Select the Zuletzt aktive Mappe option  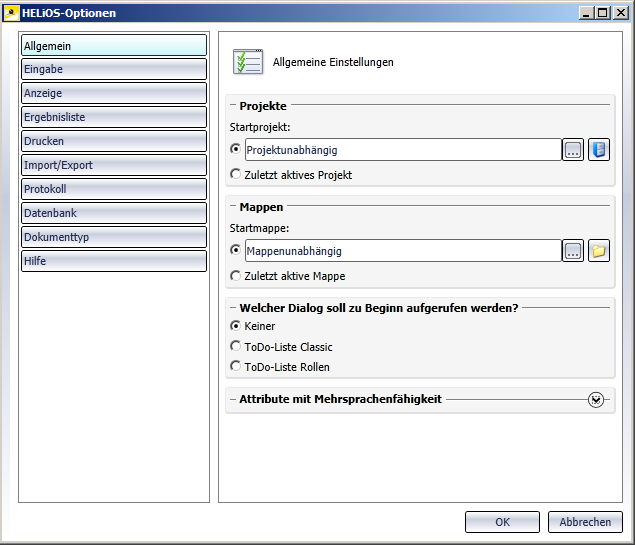288,276
